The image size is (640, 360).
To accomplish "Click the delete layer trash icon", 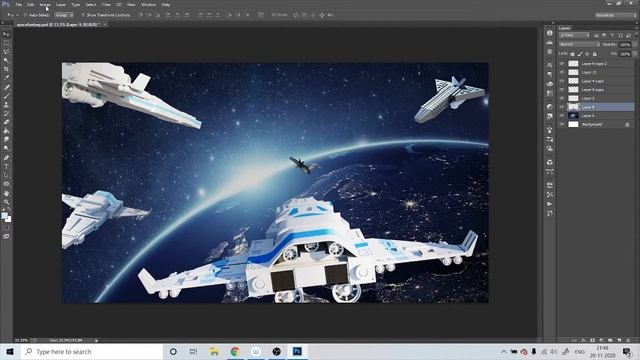I will [x=628, y=340].
